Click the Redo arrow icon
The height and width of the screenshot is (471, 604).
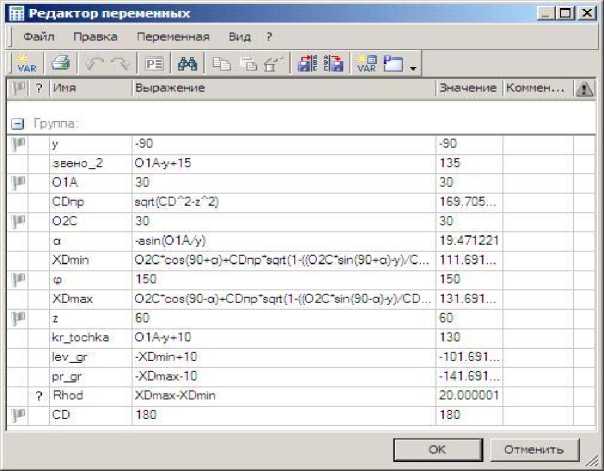(x=120, y=64)
